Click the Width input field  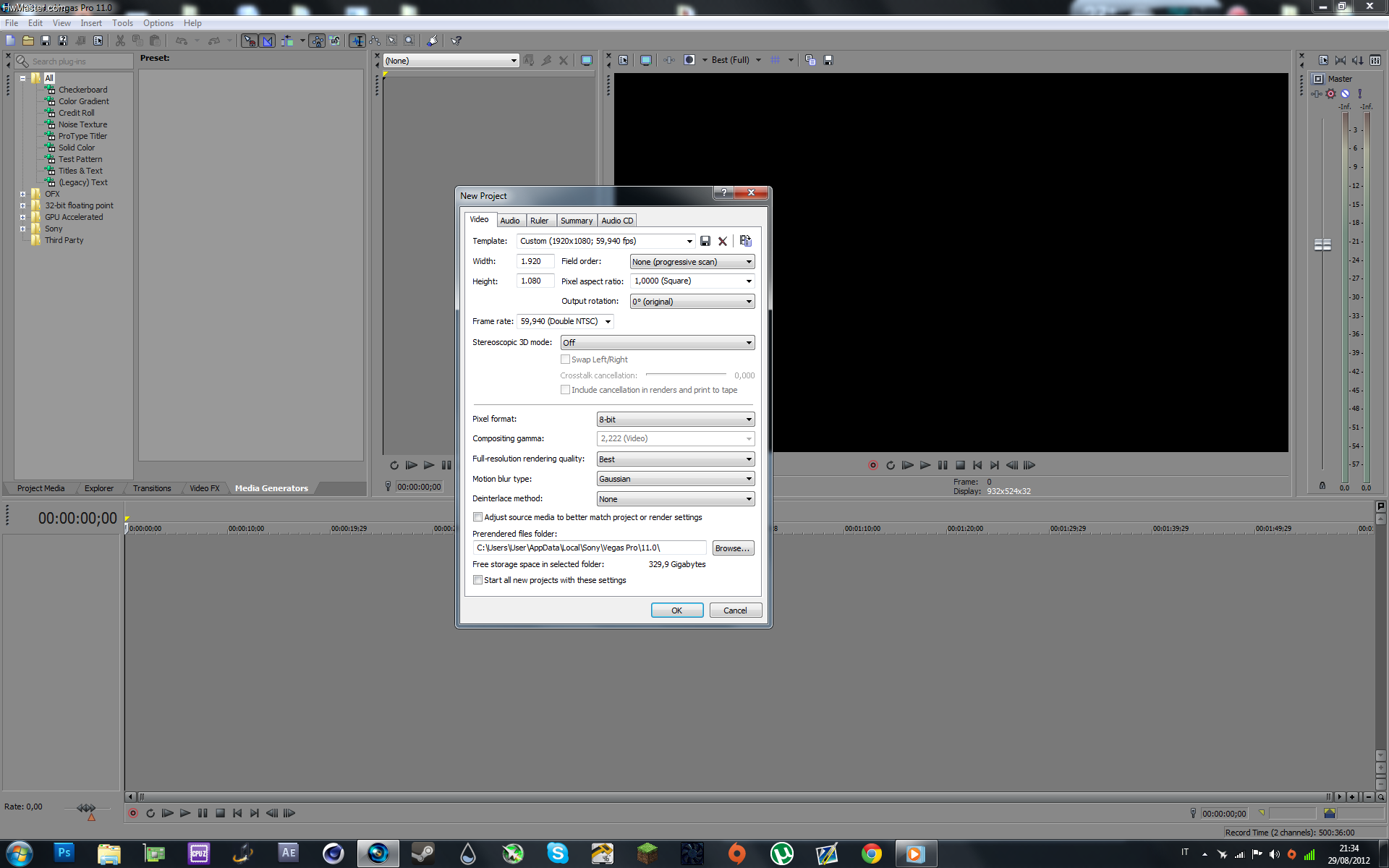535,261
